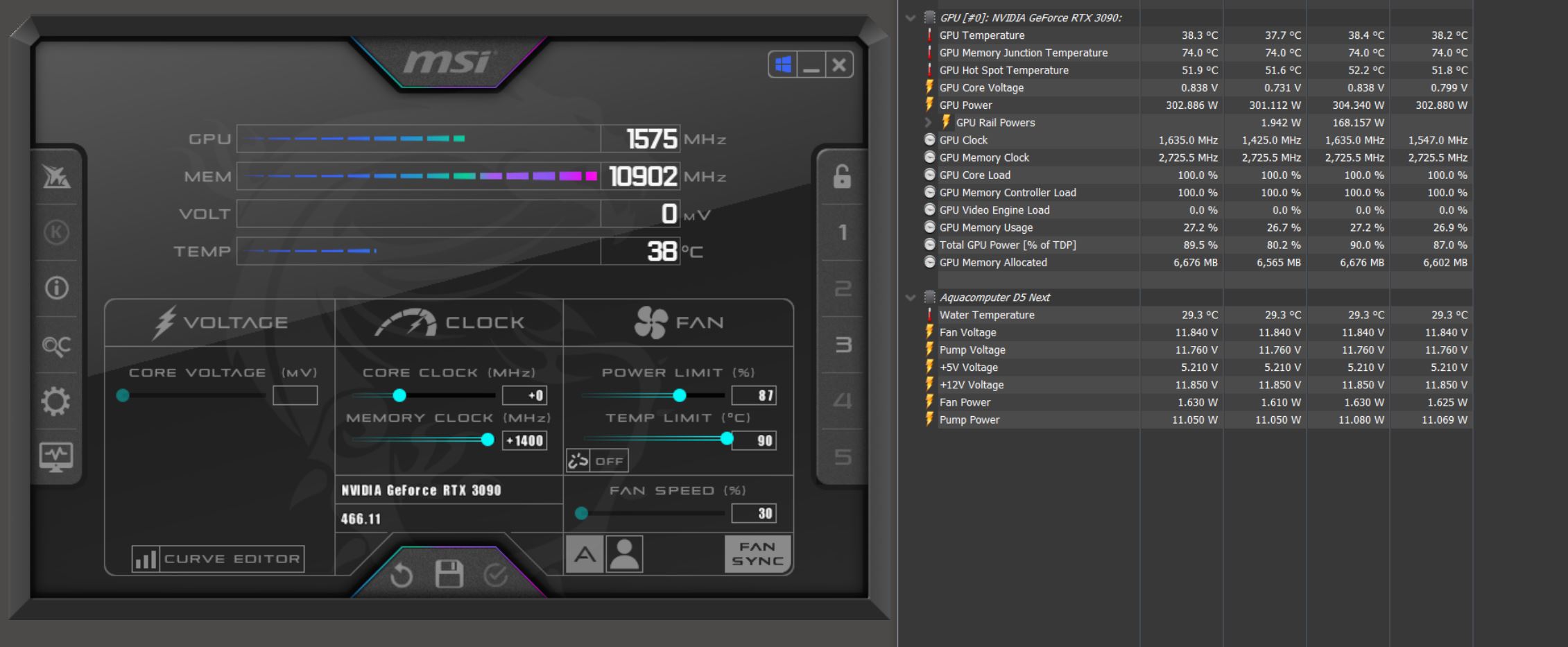The image size is (1568, 647).
Task: Apply settings with the checkmark icon
Action: click(x=496, y=575)
